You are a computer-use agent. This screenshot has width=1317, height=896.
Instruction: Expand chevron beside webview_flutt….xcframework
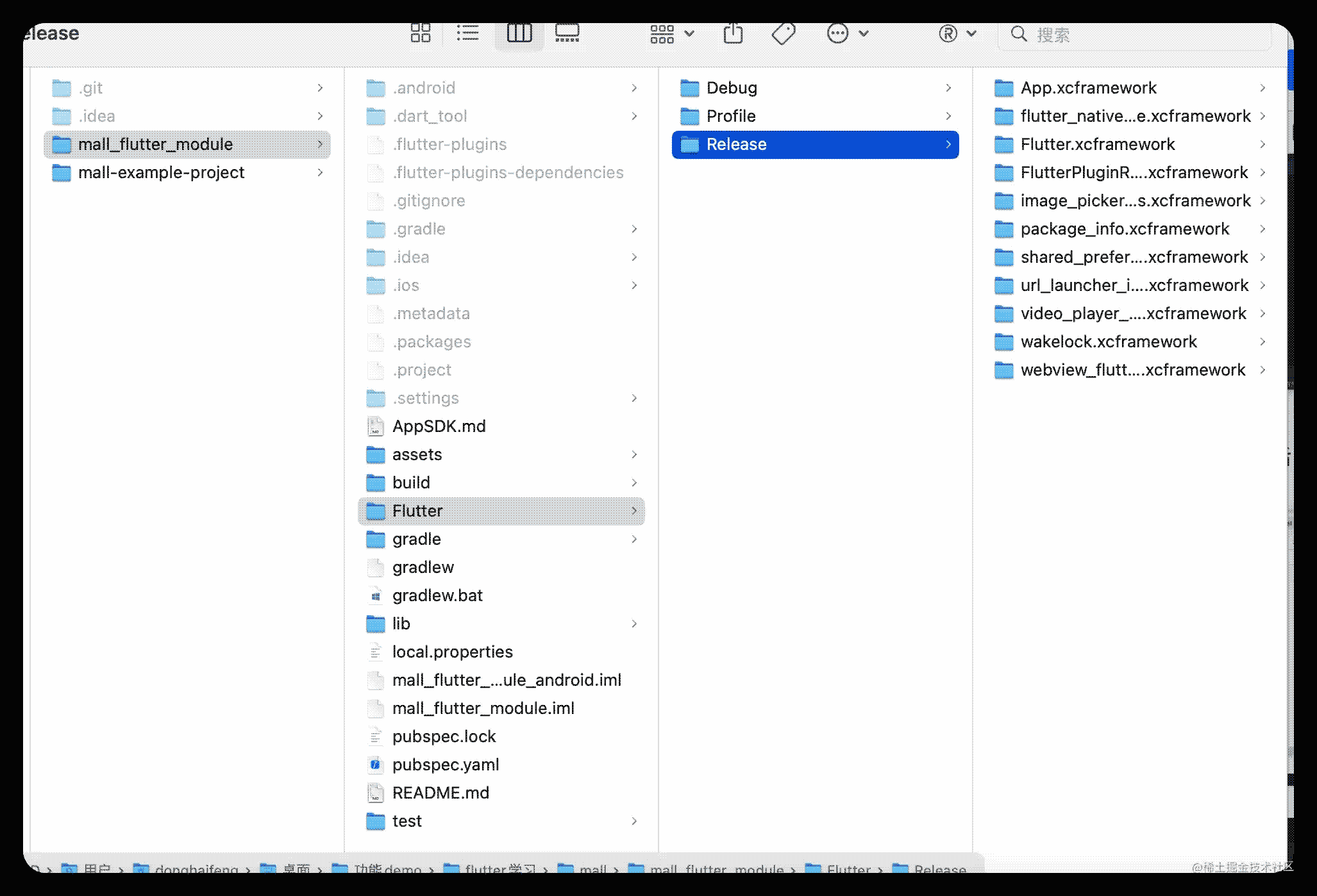point(1262,370)
